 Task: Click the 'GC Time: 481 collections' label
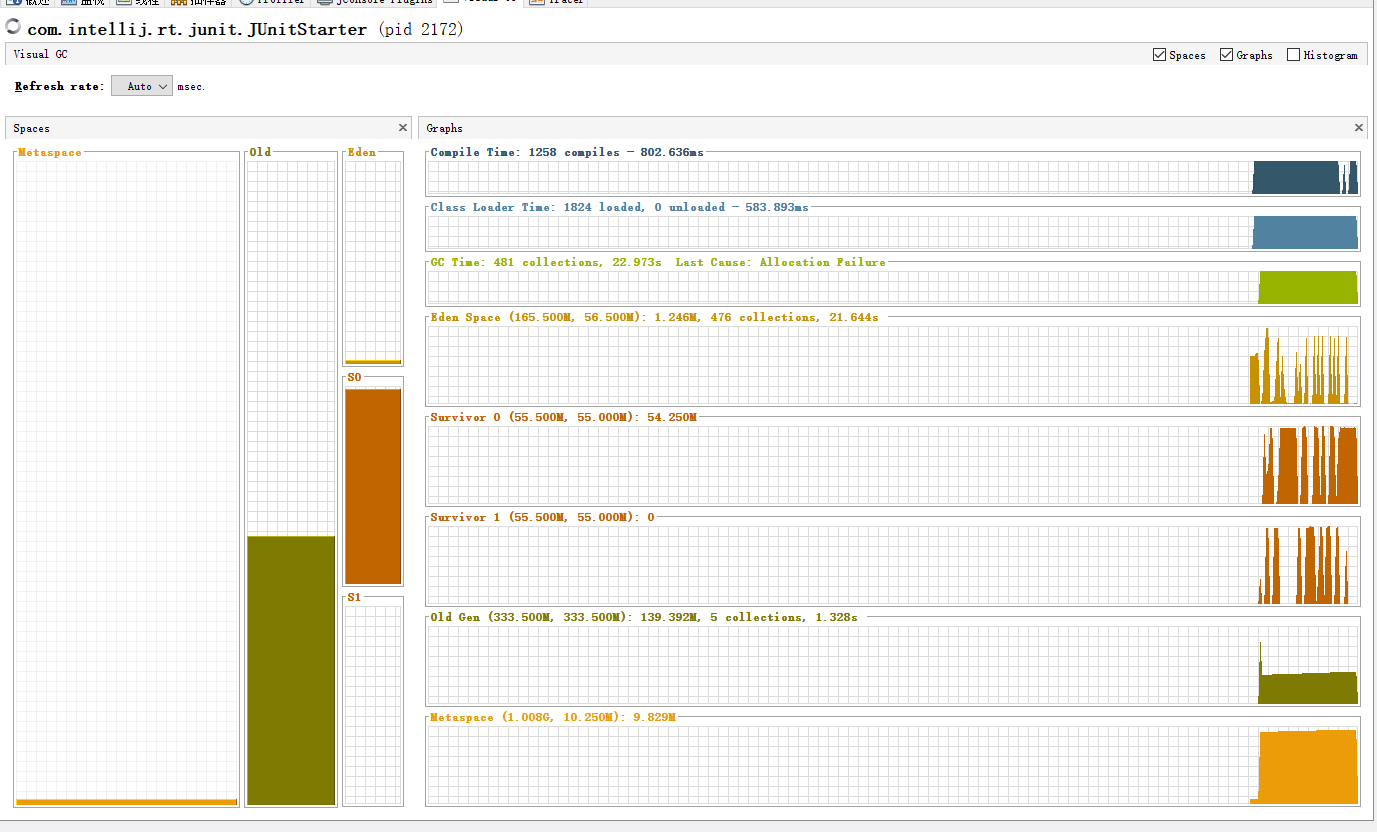coord(658,262)
